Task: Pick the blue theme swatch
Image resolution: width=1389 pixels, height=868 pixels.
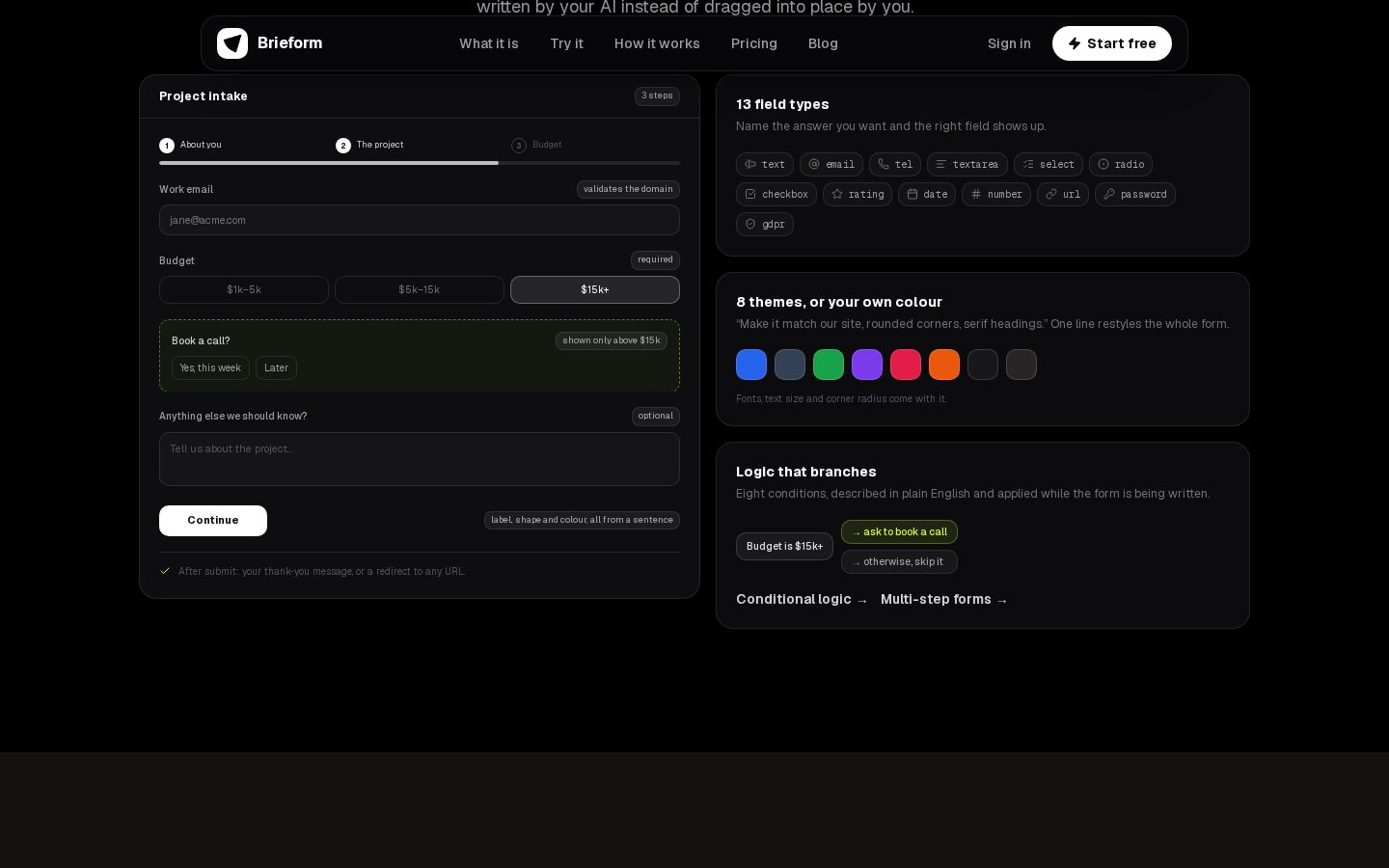Action: (751, 365)
